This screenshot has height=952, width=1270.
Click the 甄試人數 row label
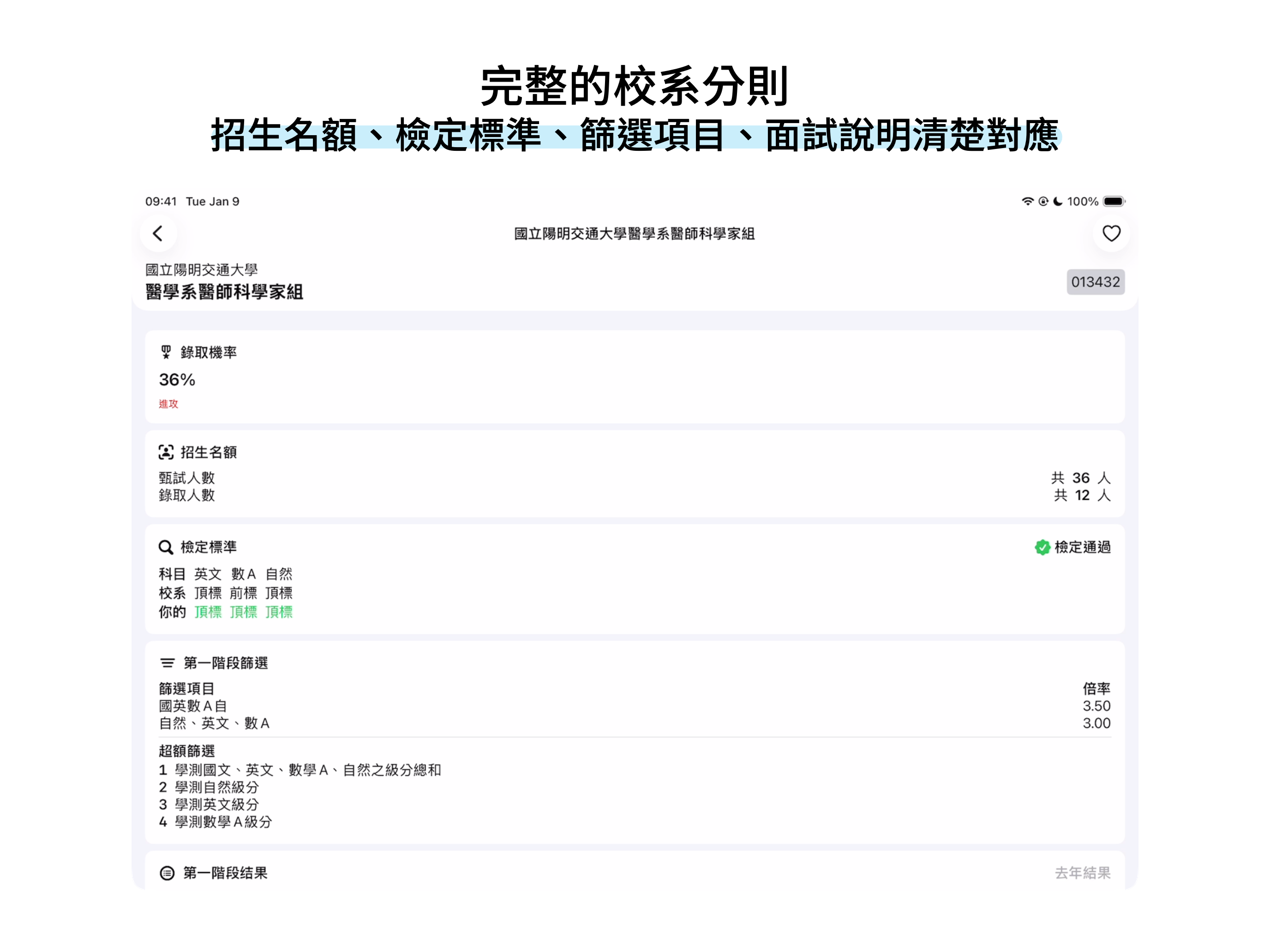[186, 478]
